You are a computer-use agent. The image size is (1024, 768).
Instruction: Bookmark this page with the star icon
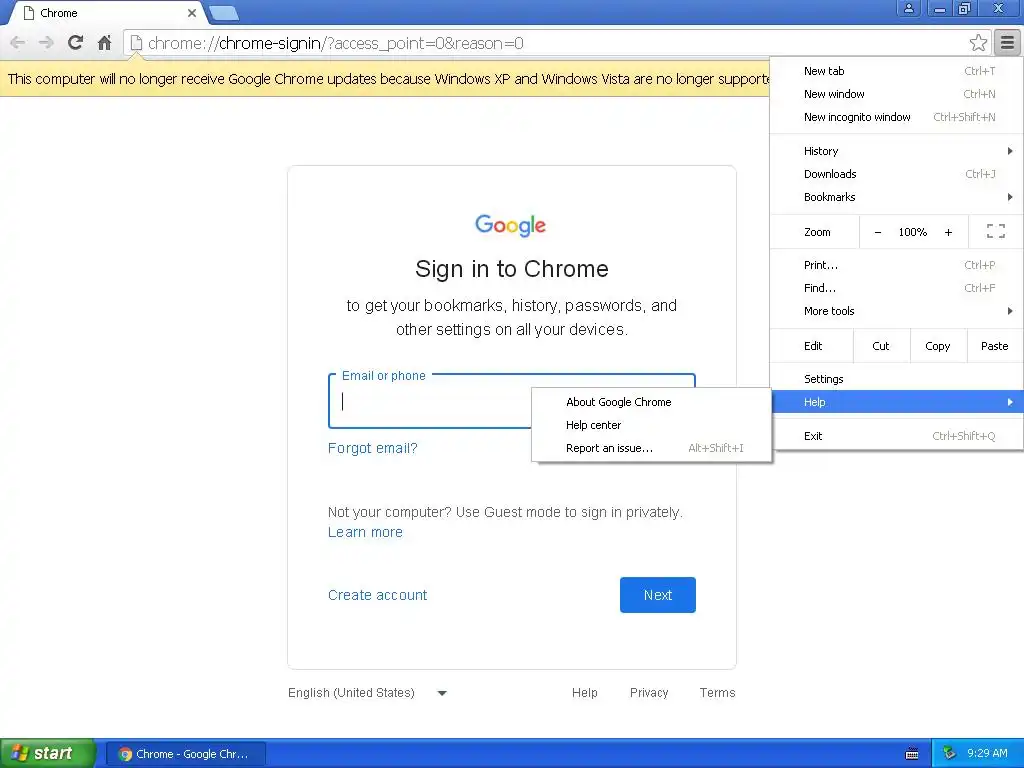pos(978,43)
